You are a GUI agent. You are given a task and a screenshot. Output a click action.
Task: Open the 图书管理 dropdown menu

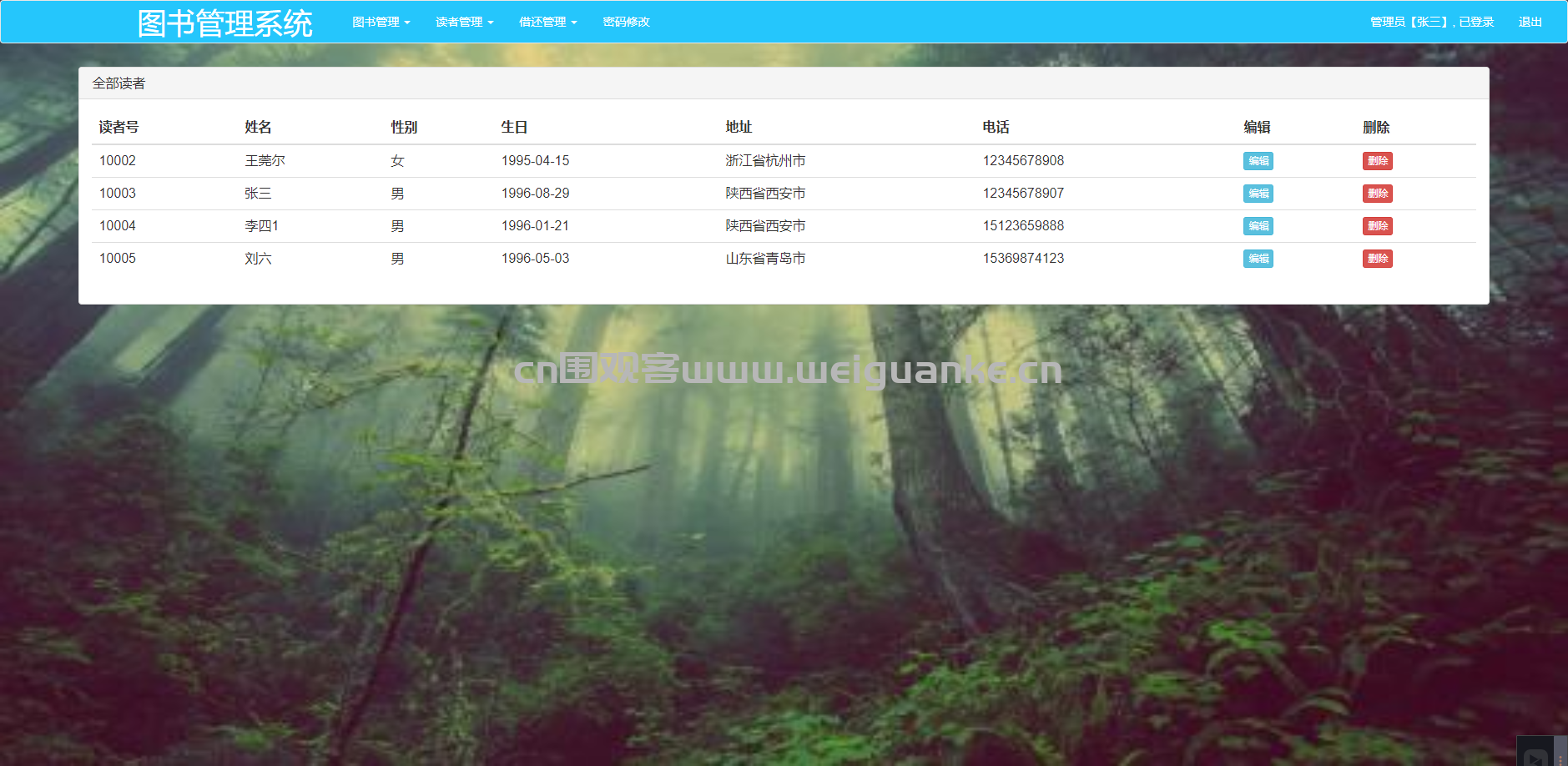point(381,22)
